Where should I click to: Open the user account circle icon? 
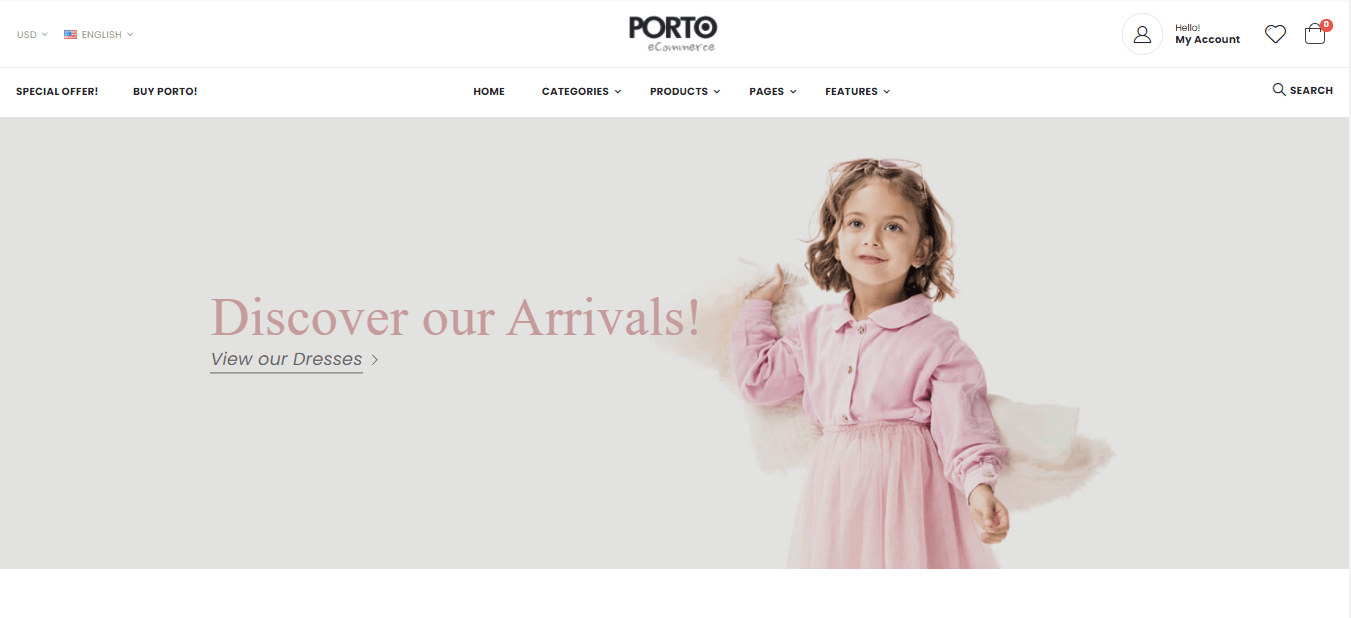point(1142,34)
